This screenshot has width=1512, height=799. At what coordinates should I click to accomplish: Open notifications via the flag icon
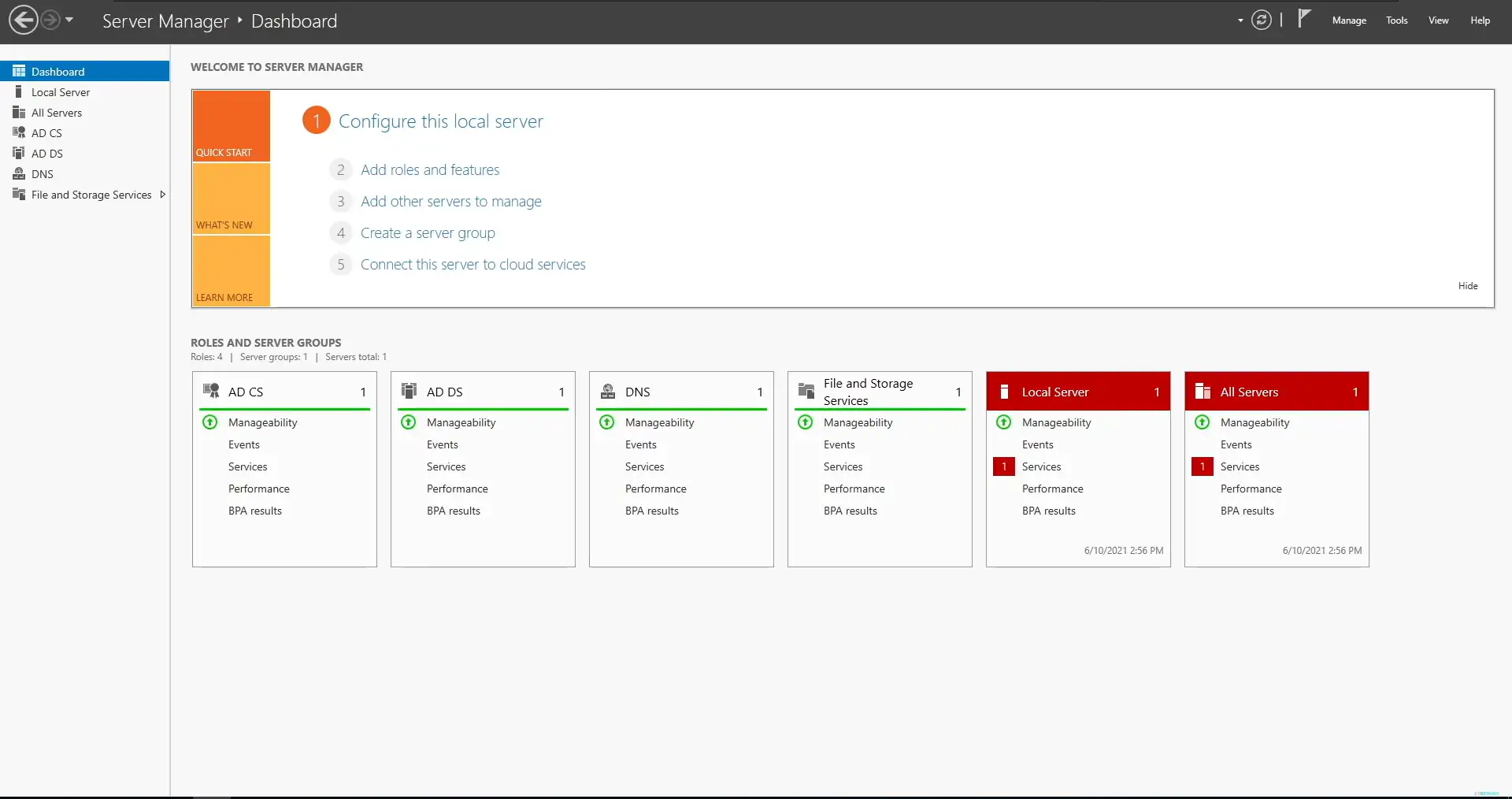click(x=1303, y=20)
